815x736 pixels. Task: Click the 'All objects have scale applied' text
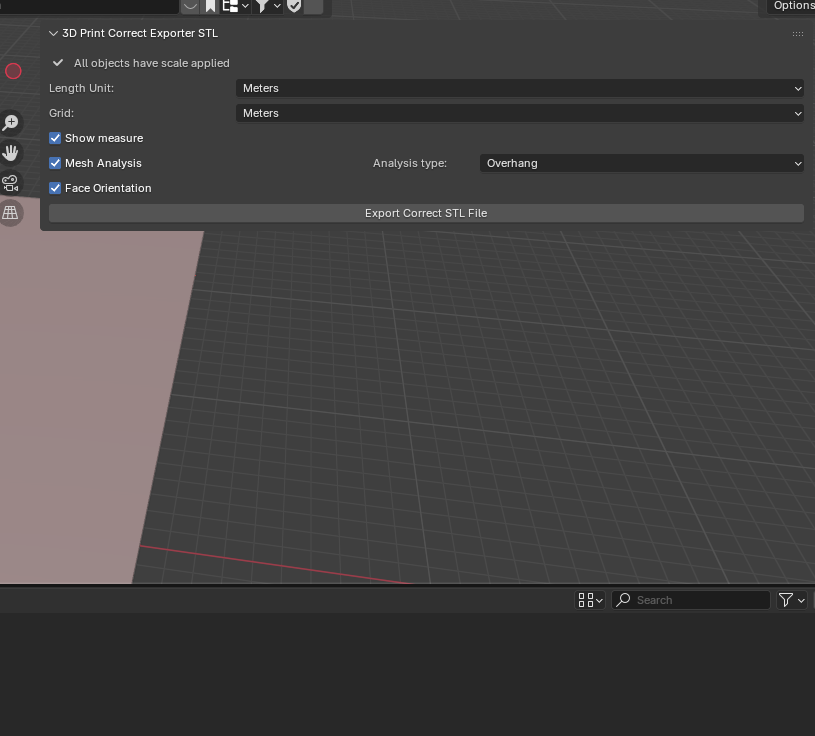tap(152, 63)
